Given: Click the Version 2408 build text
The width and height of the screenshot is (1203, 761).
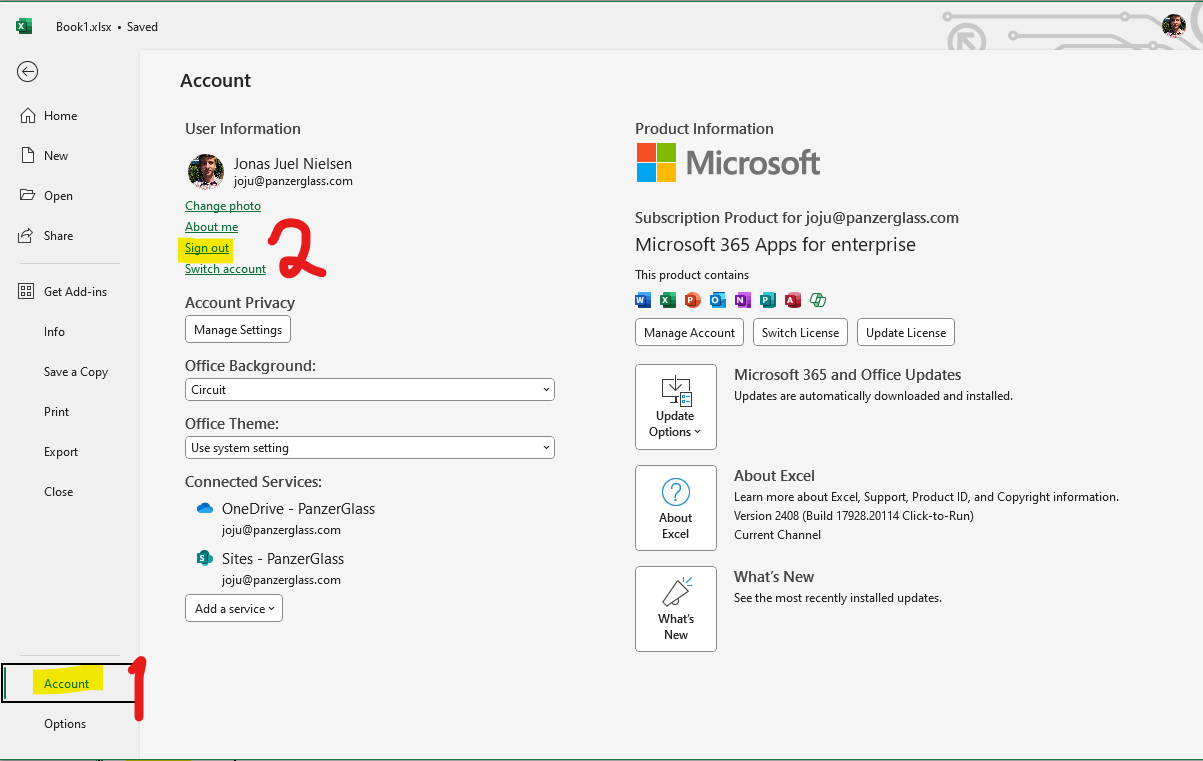Looking at the screenshot, I should (854, 516).
